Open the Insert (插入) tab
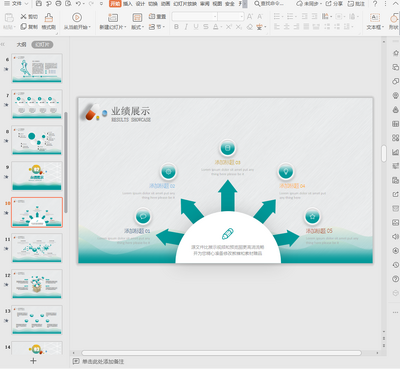The image size is (400, 369). (x=127, y=4)
